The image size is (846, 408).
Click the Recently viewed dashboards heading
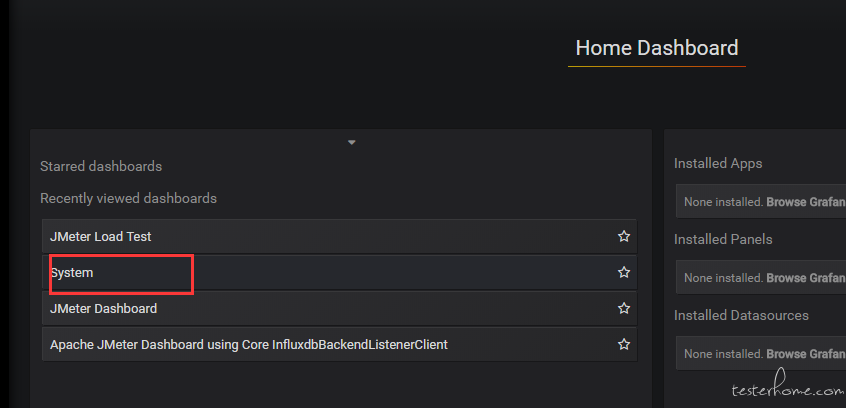[128, 198]
